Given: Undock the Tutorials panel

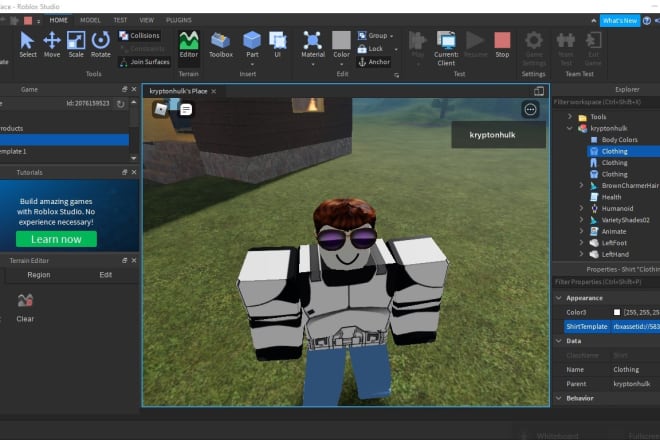Looking at the screenshot, I should (125, 172).
